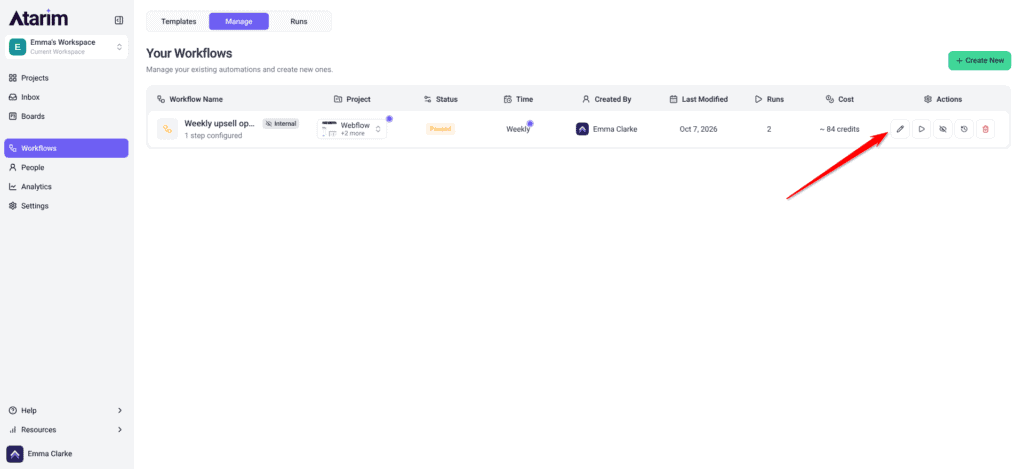Click the Time column header
1024x469 pixels.
(x=519, y=99)
